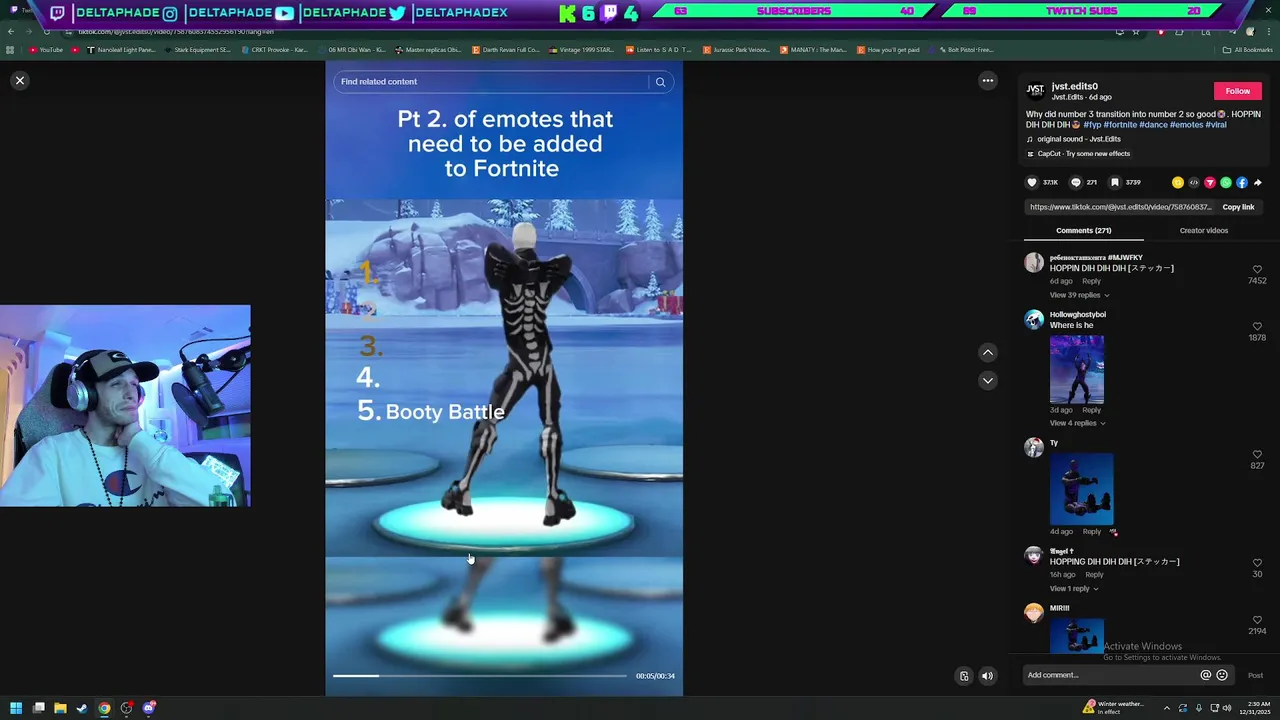Like Hollowghostyboi's comment heart
This screenshot has height=720, width=1280.
[x=1257, y=326]
